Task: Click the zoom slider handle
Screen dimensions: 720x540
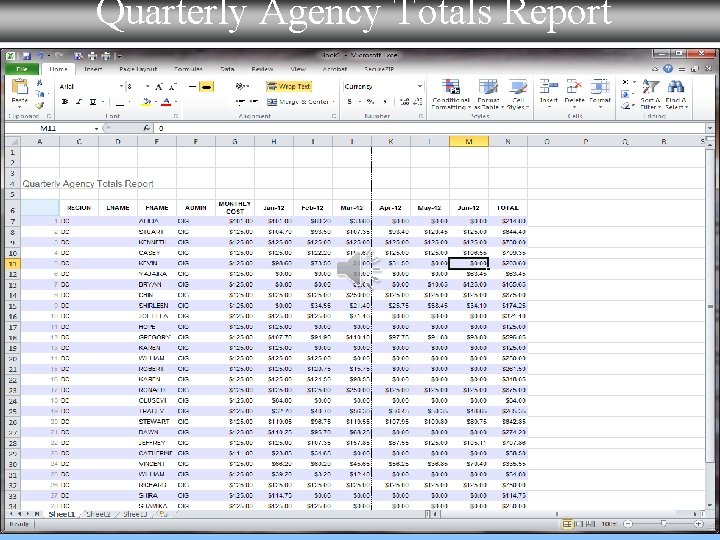Action: click(x=663, y=524)
